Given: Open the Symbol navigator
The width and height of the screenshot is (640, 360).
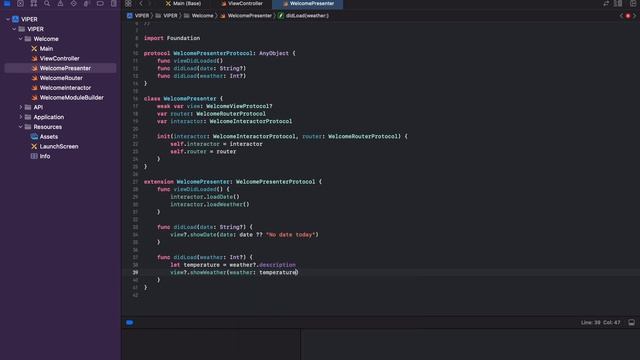Looking at the screenshot, I should click(34, 3).
